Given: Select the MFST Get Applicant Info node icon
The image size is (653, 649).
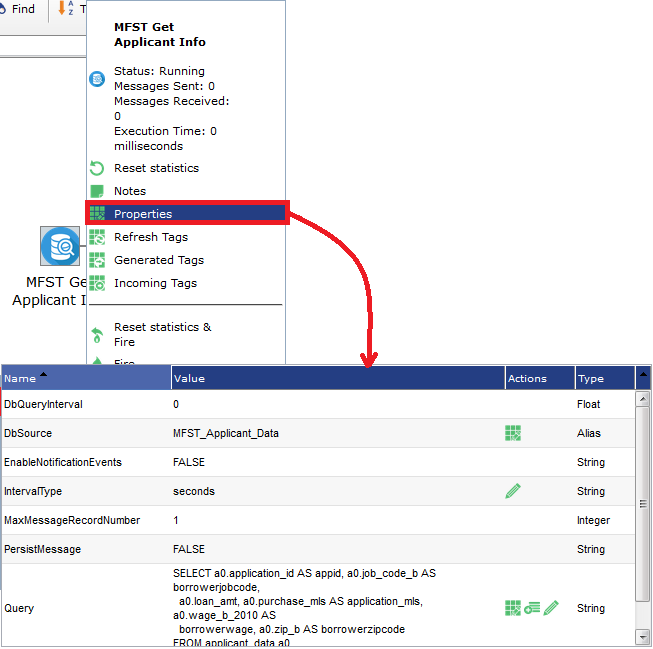Looking at the screenshot, I should pyautogui.click(x=60, y=246).
